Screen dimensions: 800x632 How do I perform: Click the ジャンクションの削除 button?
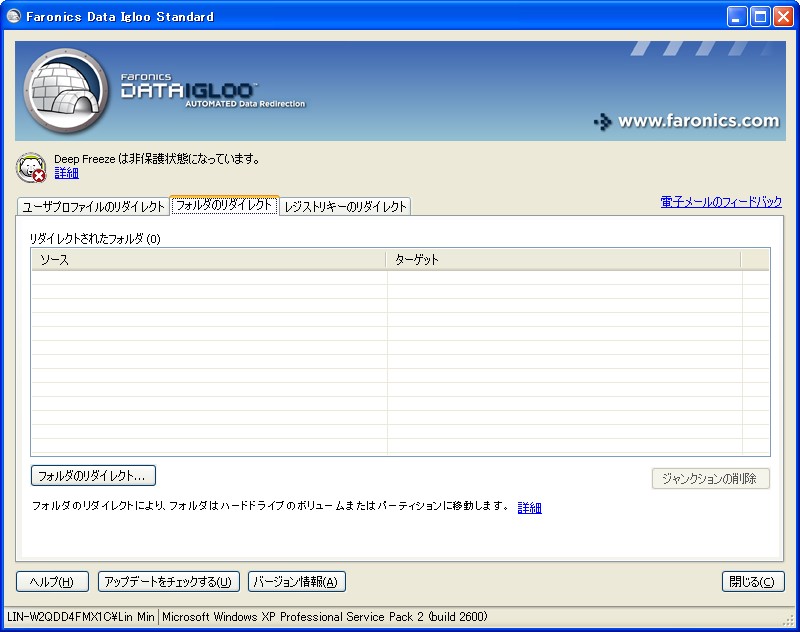click(710, 479)
